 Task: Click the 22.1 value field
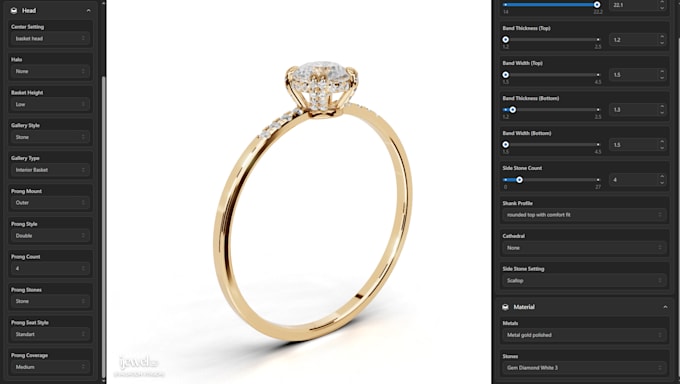633,5
